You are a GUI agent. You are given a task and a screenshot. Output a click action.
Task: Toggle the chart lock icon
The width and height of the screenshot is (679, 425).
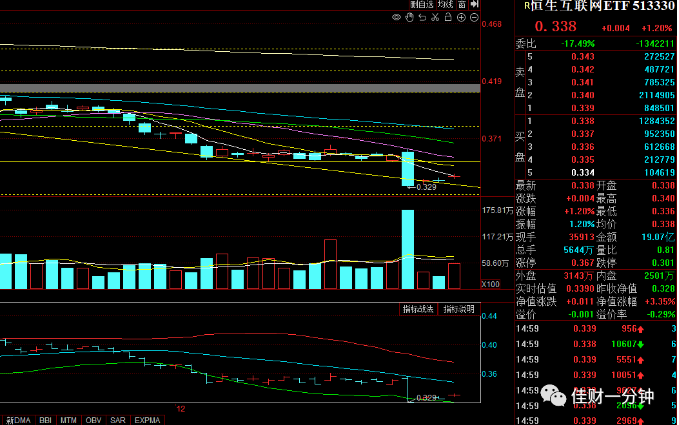tap(448, 17)
